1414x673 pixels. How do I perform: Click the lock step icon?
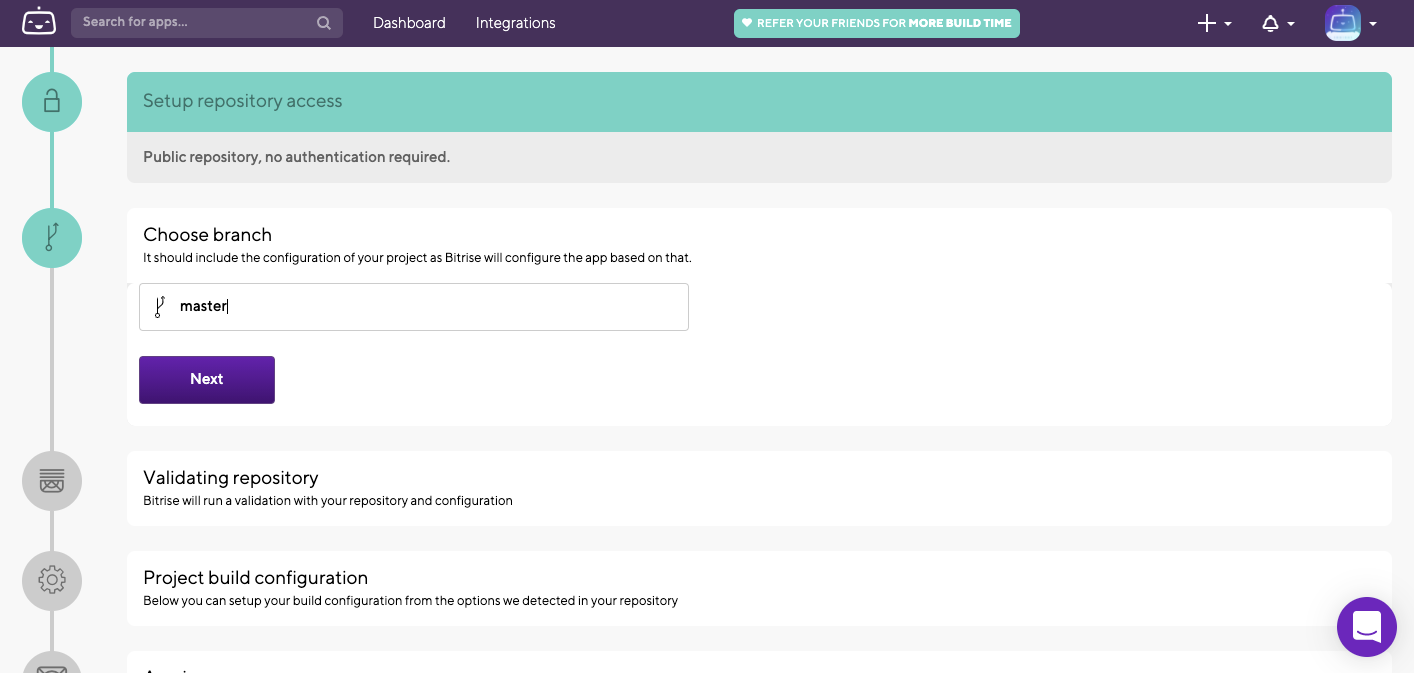(x=52, y=102)
